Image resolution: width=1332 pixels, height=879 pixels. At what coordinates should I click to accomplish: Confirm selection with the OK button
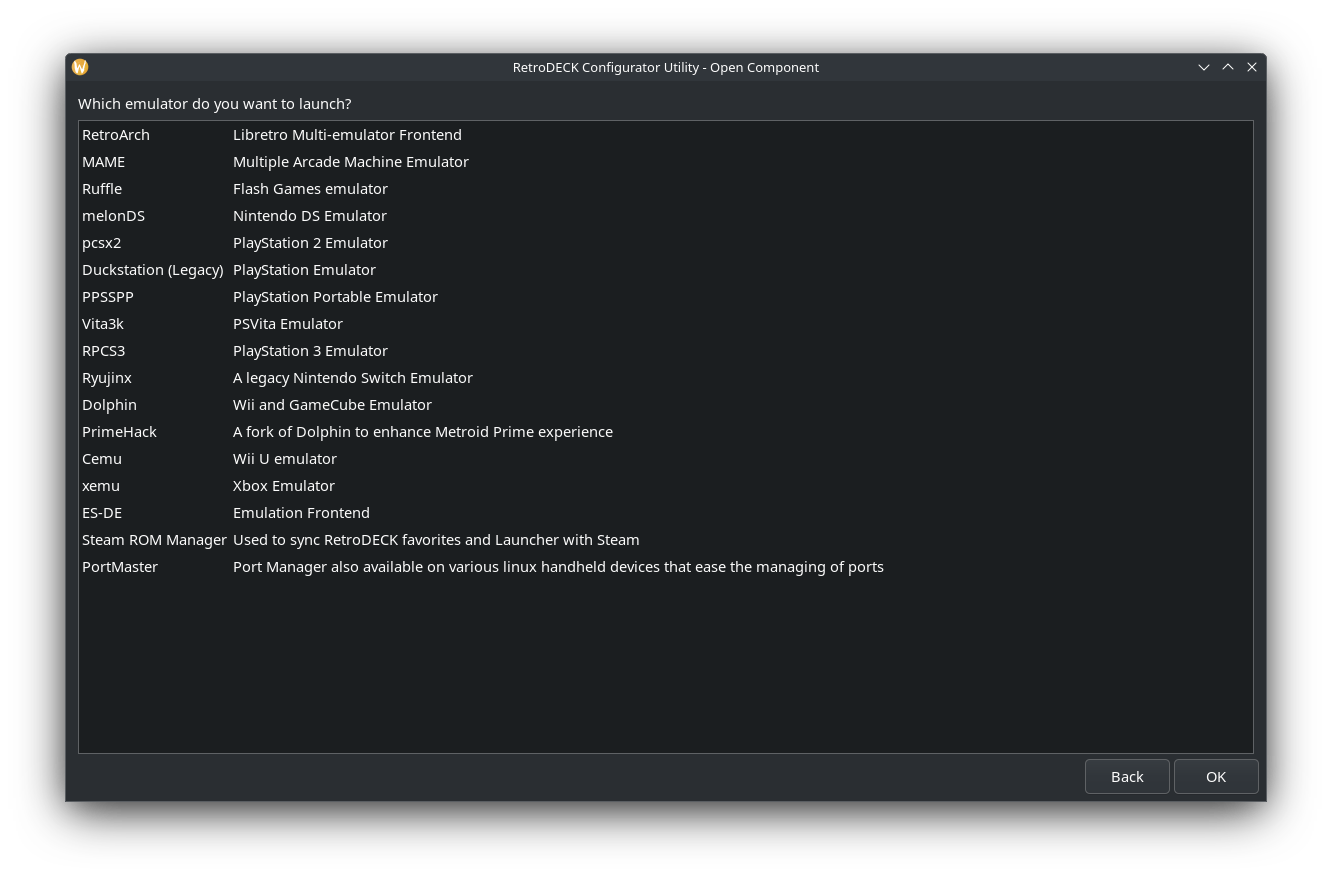click(x=1215, y=777)
